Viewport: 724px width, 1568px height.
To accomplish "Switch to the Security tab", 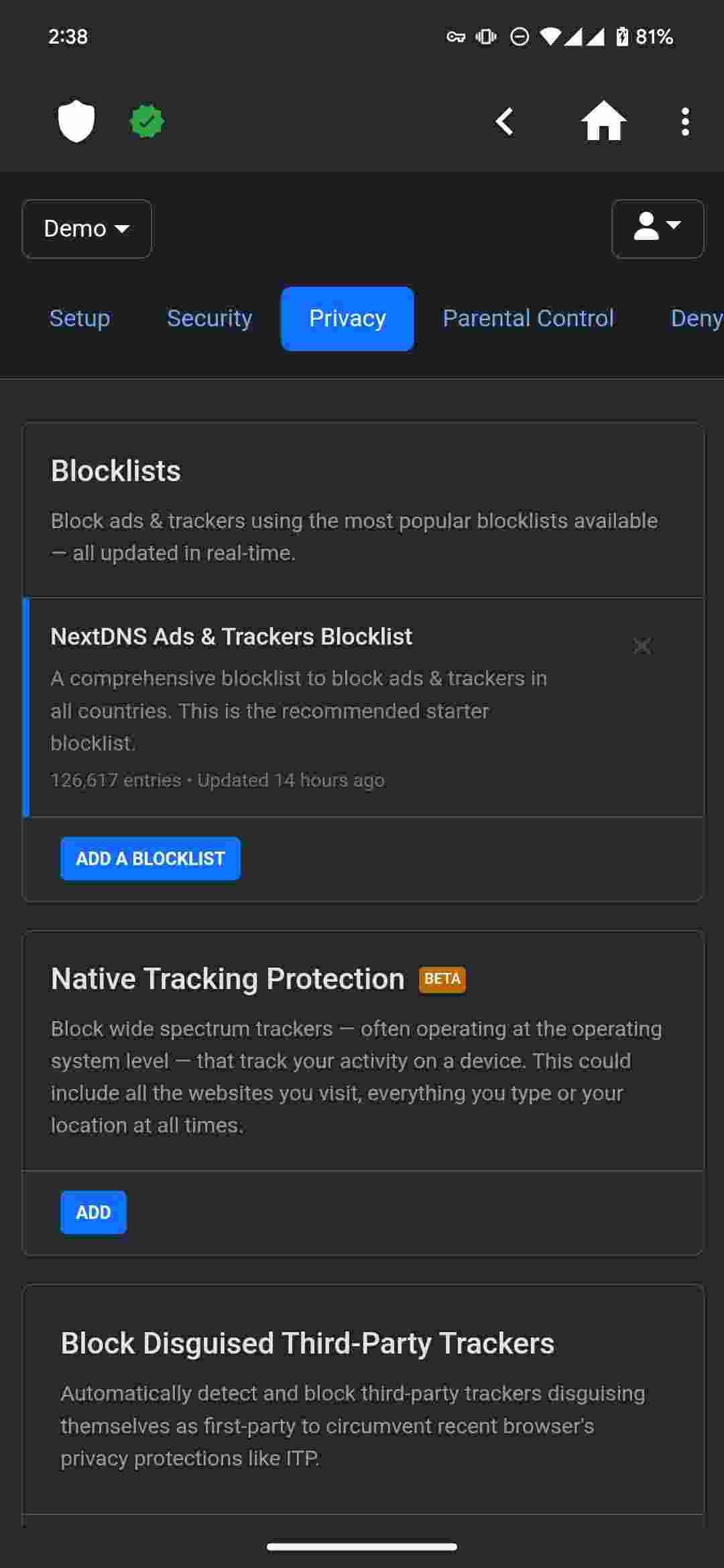I will pyautogui.click(x=209, y=318).
